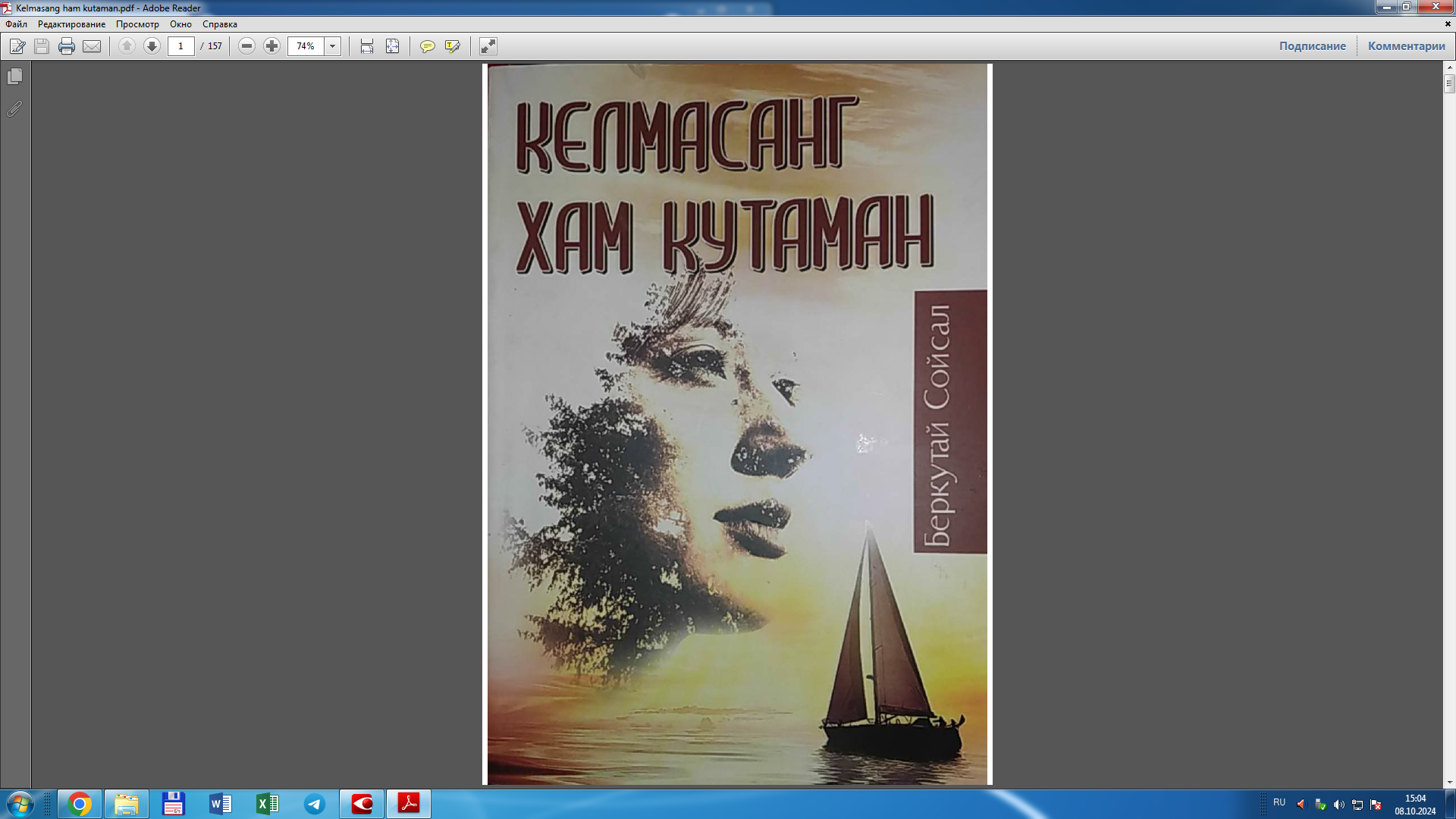The height and width of the screenshot is (819, 1456).
Task: Enable the Save file icon
Action: coord(42,46)
